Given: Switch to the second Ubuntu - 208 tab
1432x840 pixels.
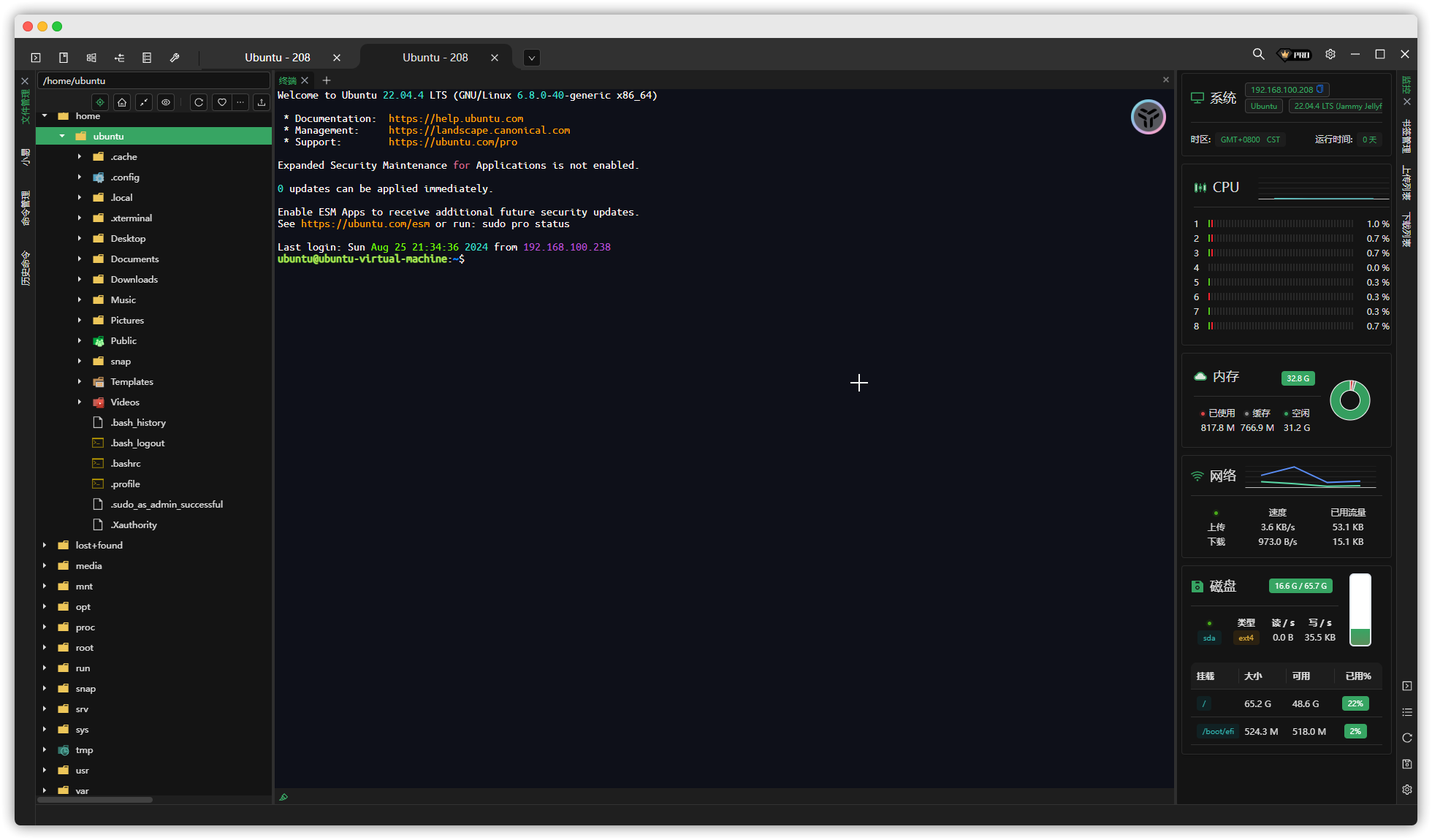Looking at the screenshot, I should [x=435, y=58].
